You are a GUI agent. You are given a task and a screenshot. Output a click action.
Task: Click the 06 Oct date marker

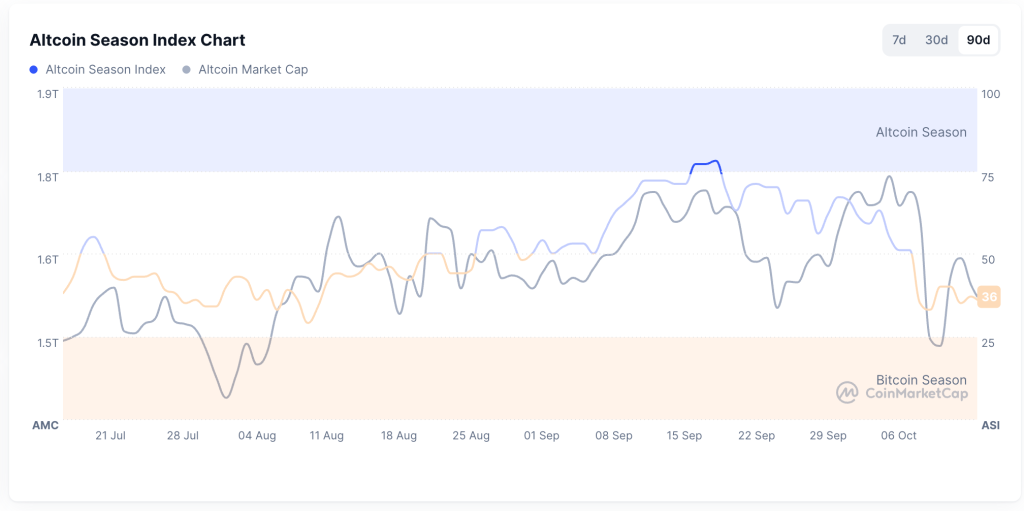898,436
